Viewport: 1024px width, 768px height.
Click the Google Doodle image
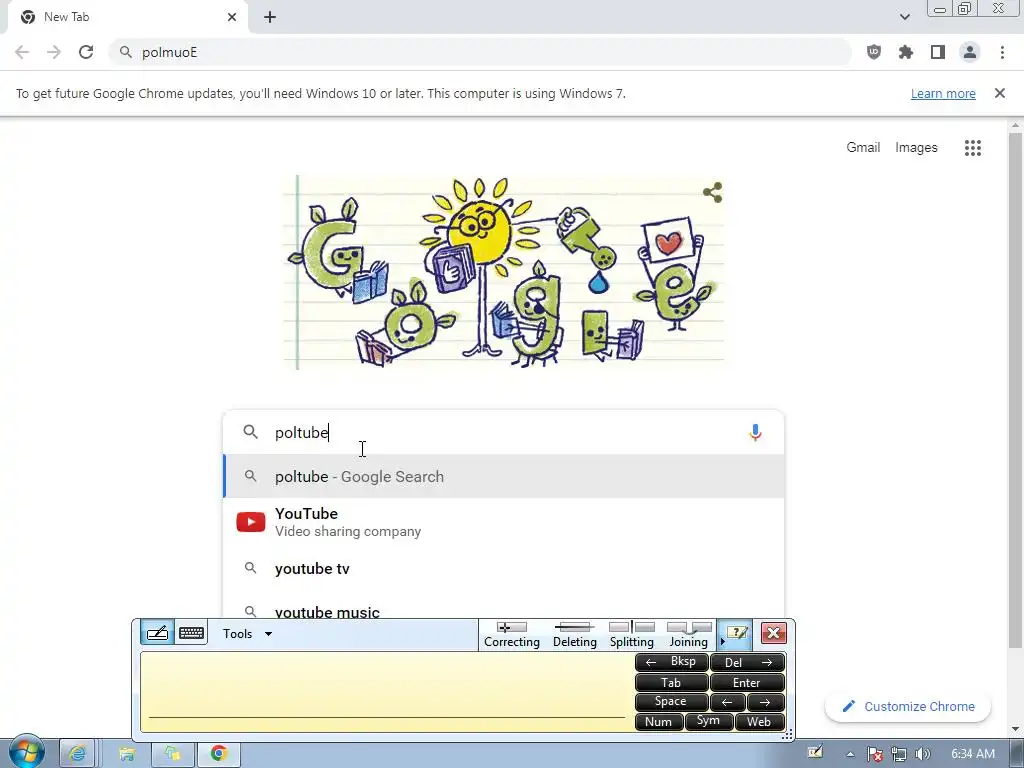tap(504, 272)
